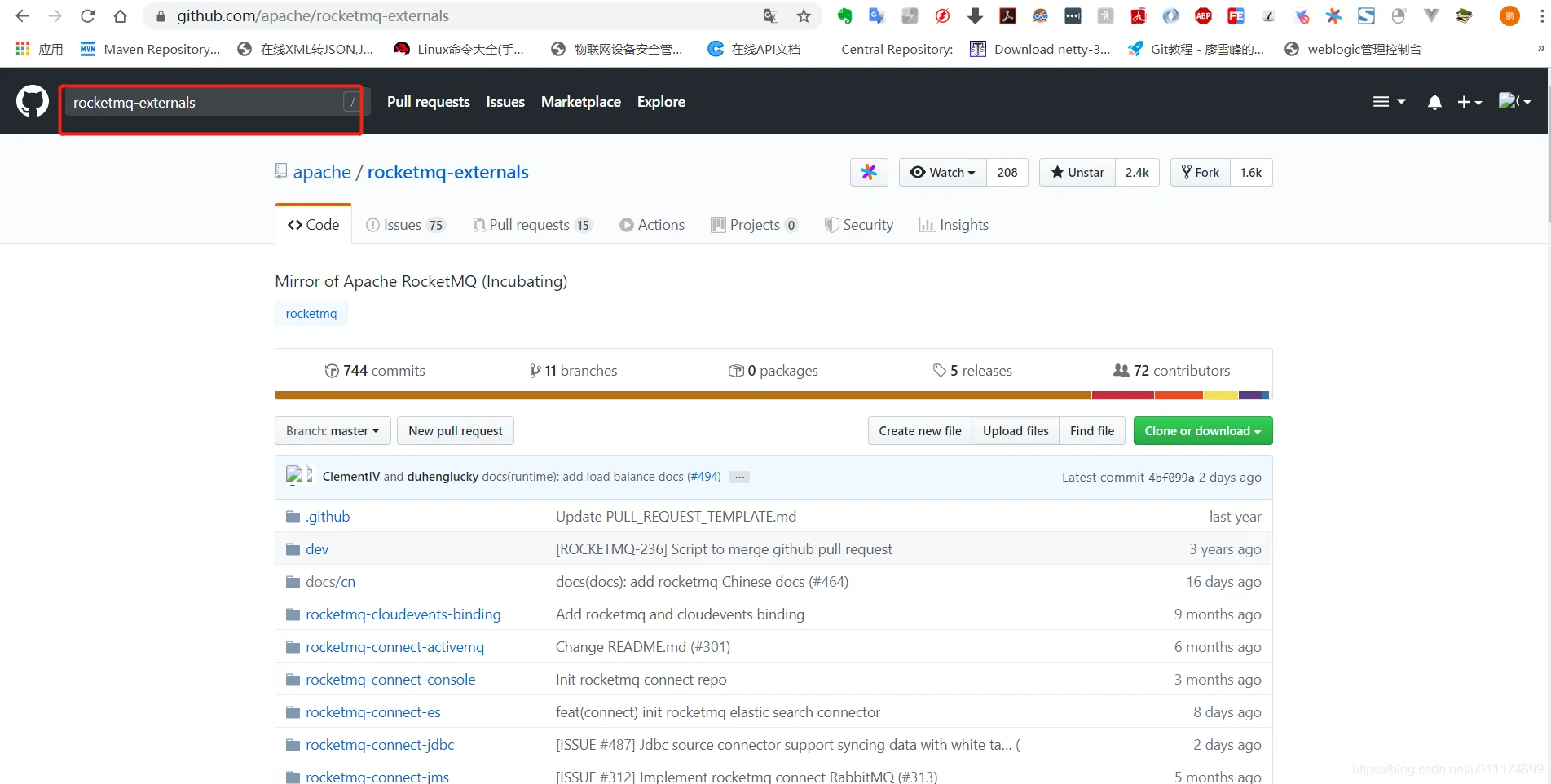Click the Adblock Plus extension icon
1551x784 pixels.
tap(1203, 16)
